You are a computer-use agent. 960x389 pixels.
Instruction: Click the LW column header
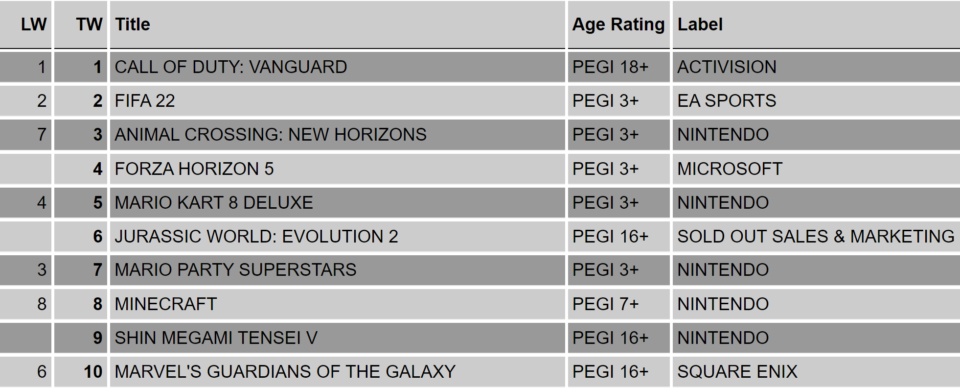pos(33,25)
